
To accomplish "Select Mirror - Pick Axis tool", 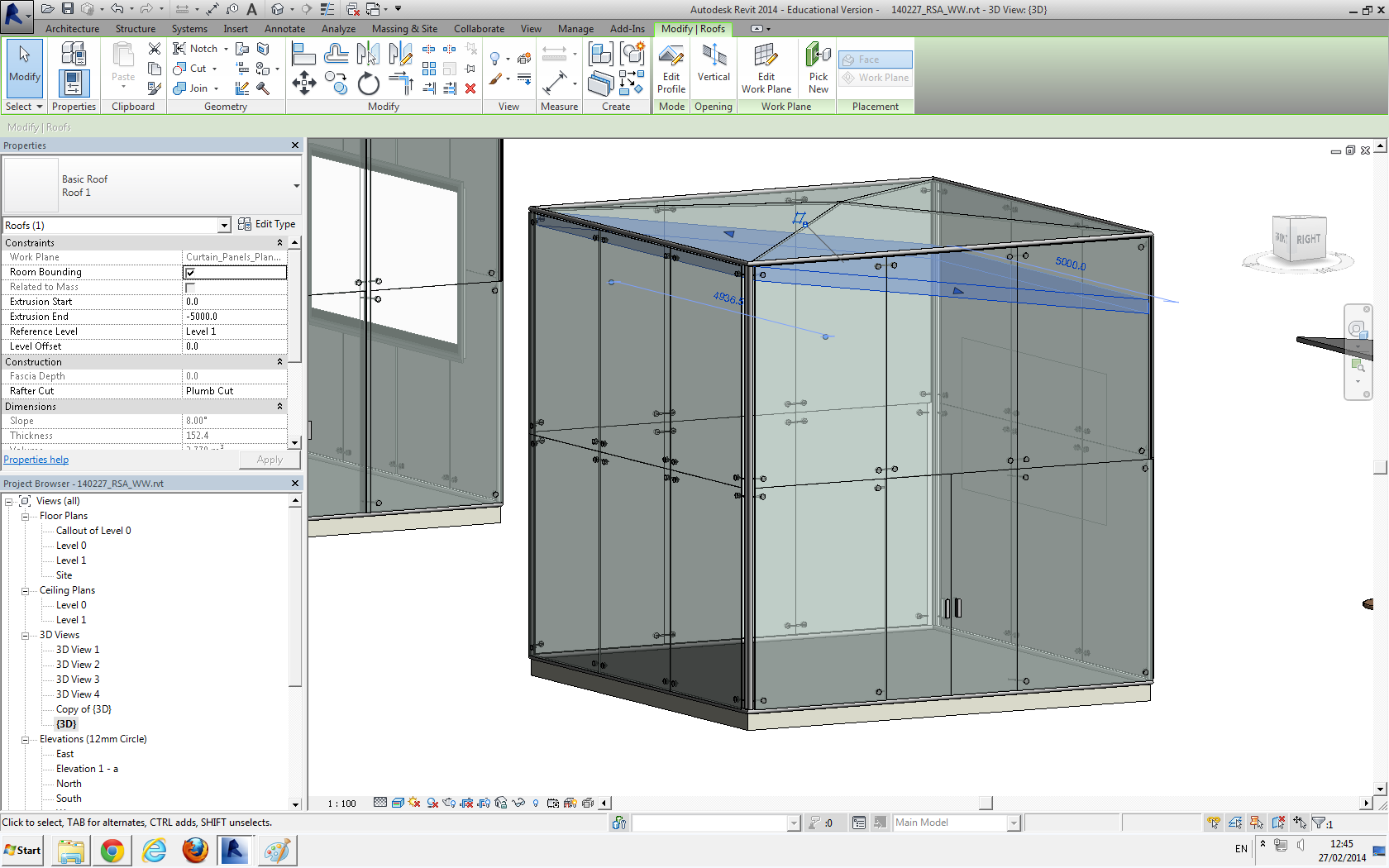I will 368,54.
